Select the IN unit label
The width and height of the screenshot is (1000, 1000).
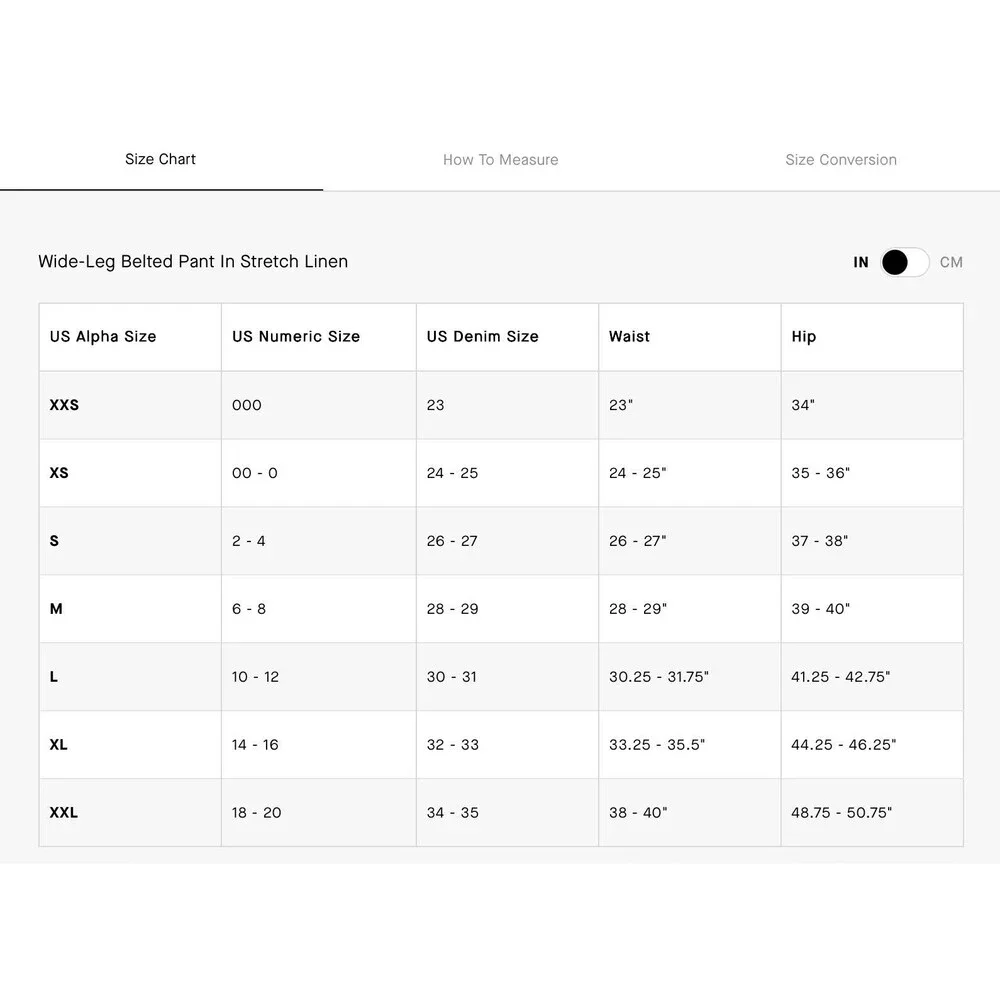(861, 262)
